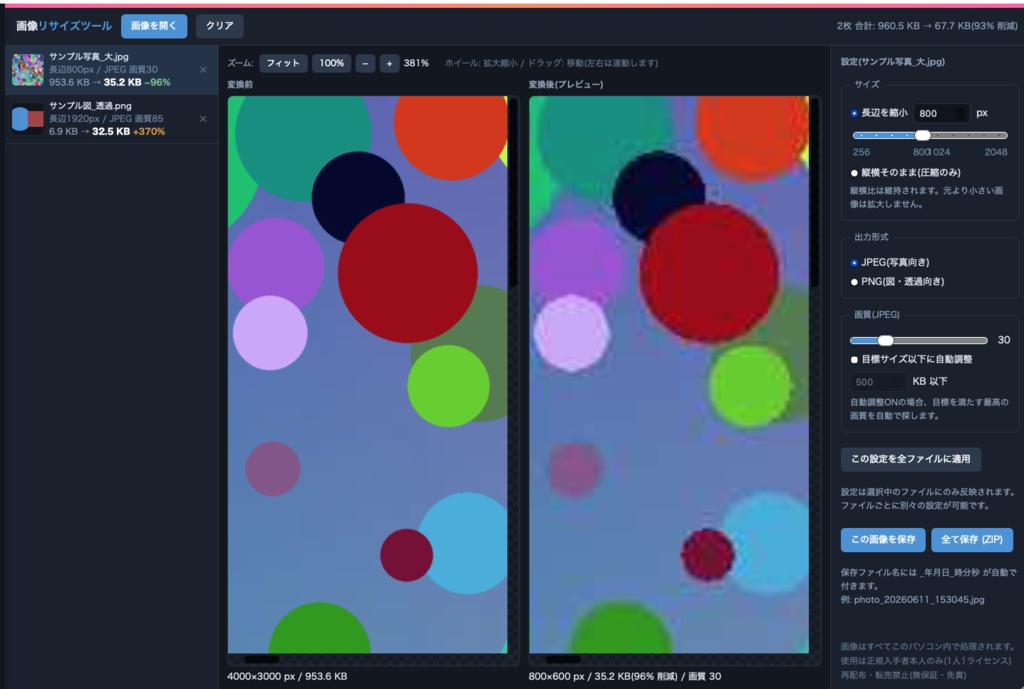Click the フィット zoom button
1024x689 pixels.
tap(283, 63)
